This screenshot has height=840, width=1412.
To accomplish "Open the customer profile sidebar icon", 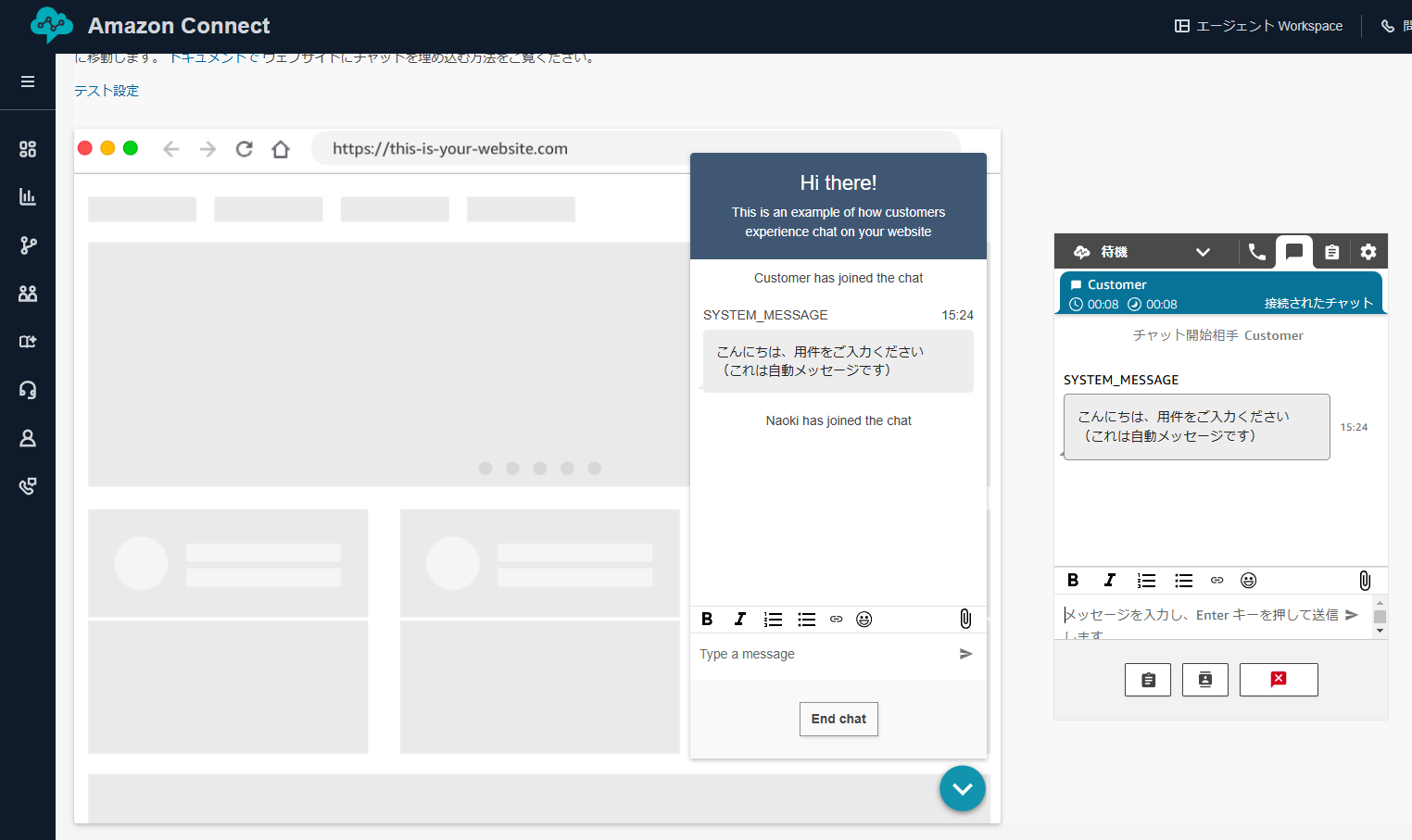I will pyautogui.click(x=28, y=438).
